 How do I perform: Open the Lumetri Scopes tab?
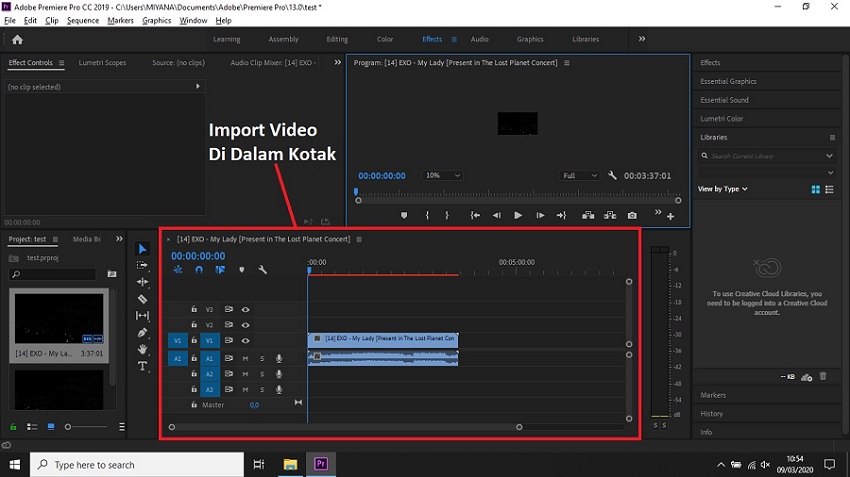102,62
